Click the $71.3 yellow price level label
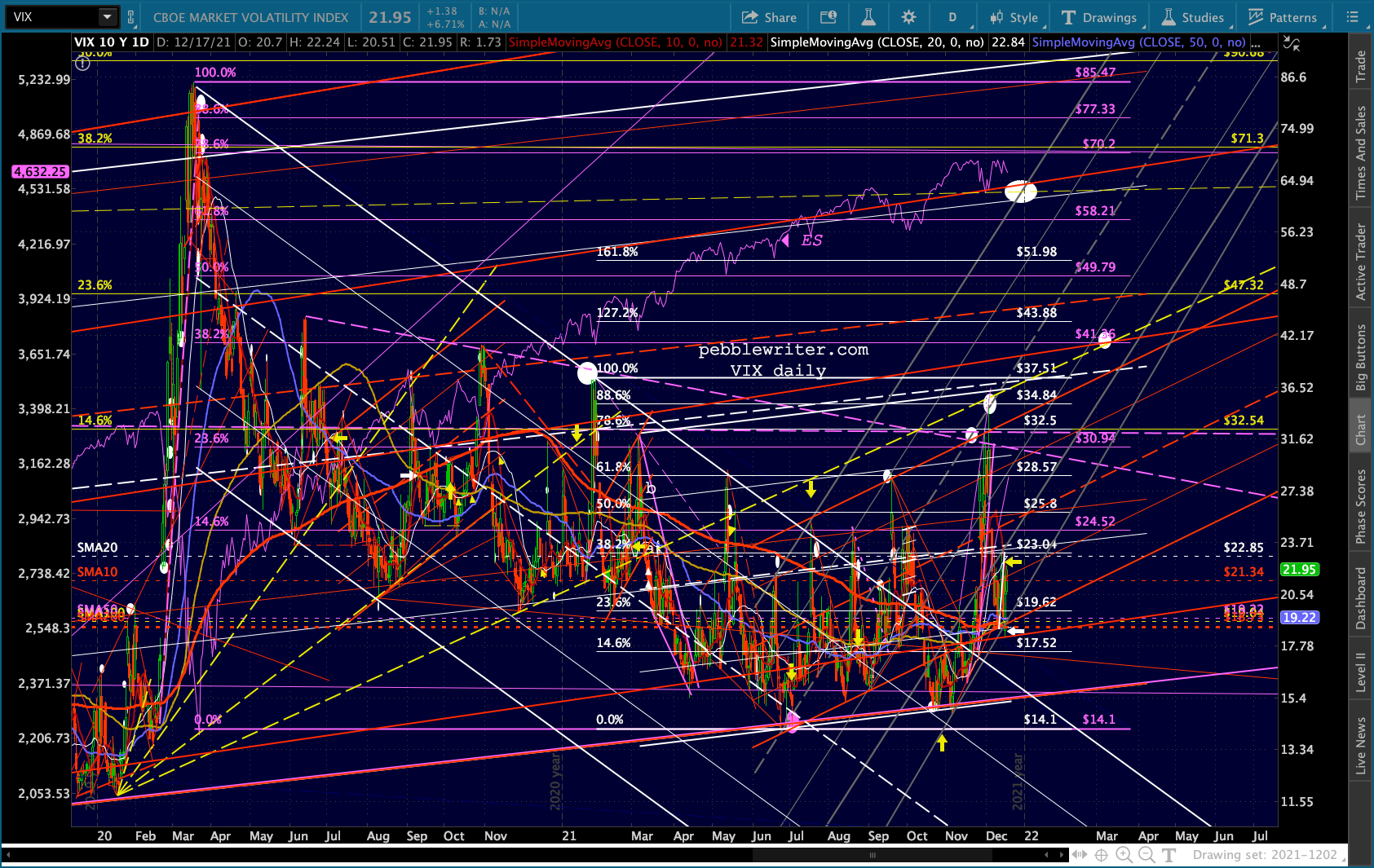Image resolution: width=1374 pixels, height=868 pixels. [1248, 139]
